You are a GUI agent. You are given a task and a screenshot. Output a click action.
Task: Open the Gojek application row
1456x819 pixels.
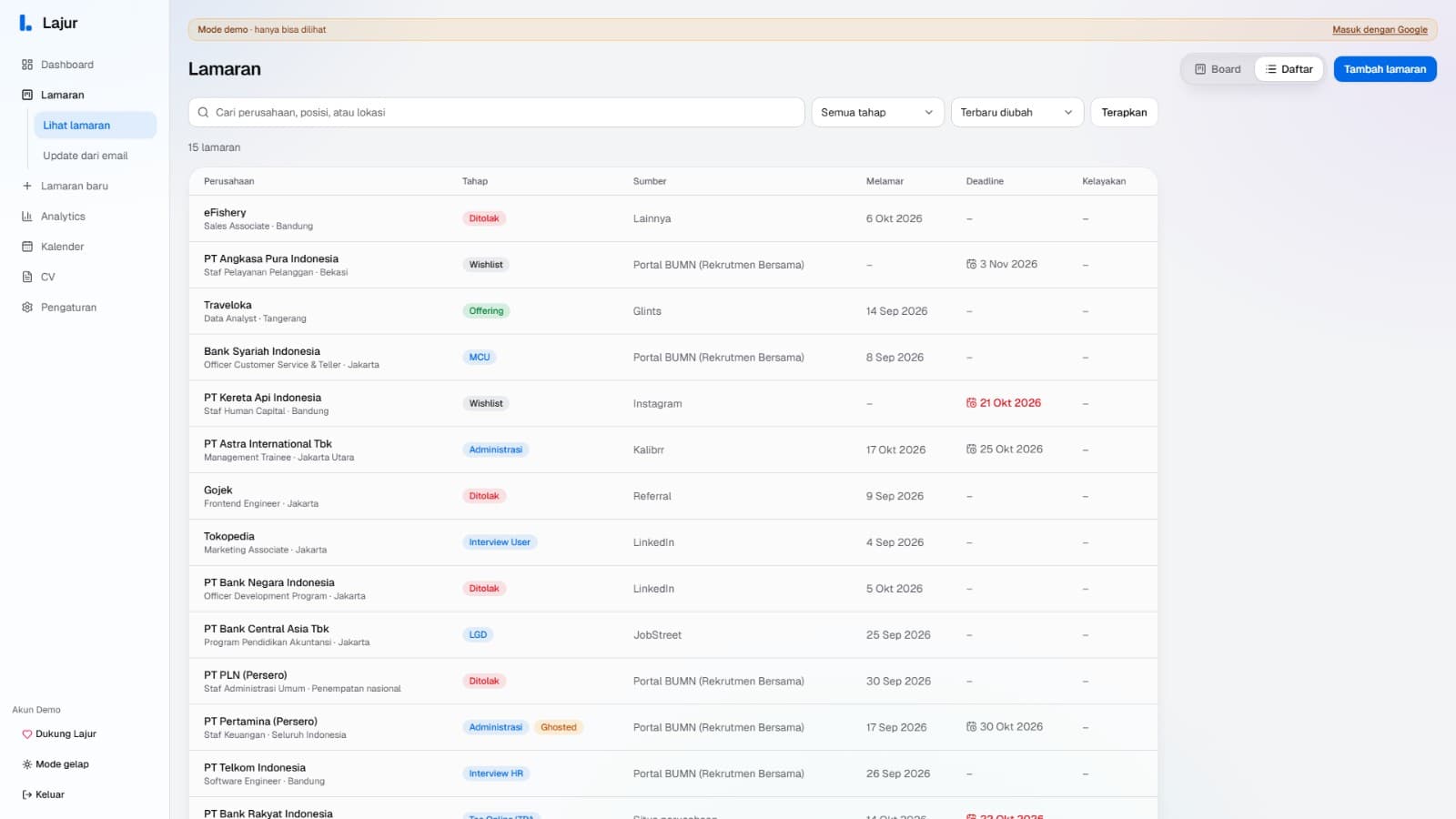coord(672,496)
